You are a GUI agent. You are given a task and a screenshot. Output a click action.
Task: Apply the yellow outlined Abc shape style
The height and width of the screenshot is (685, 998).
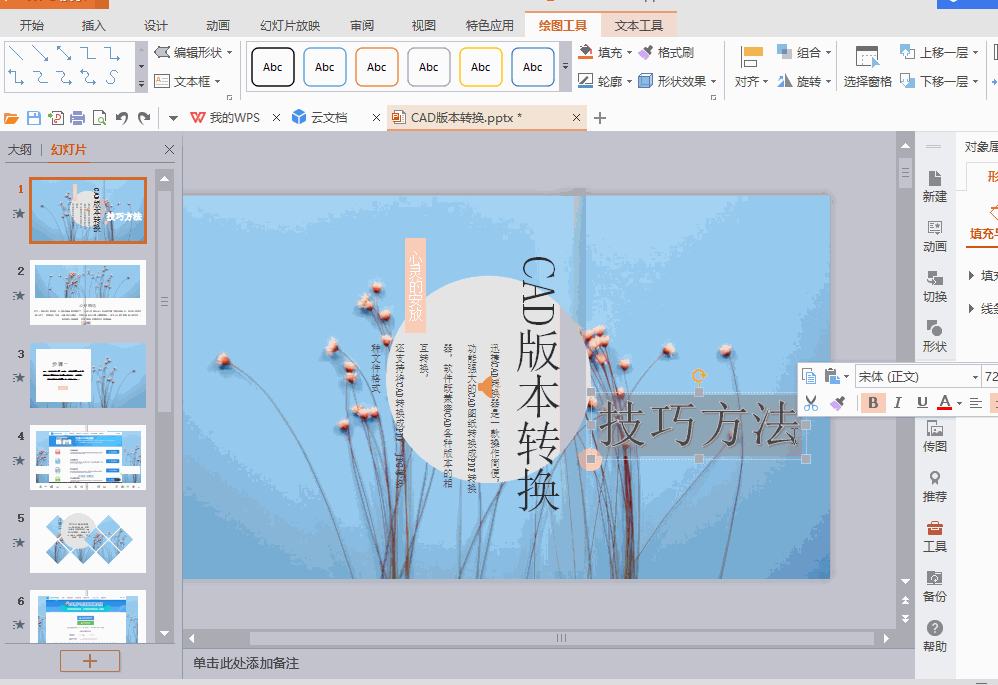tap(481, 67)
